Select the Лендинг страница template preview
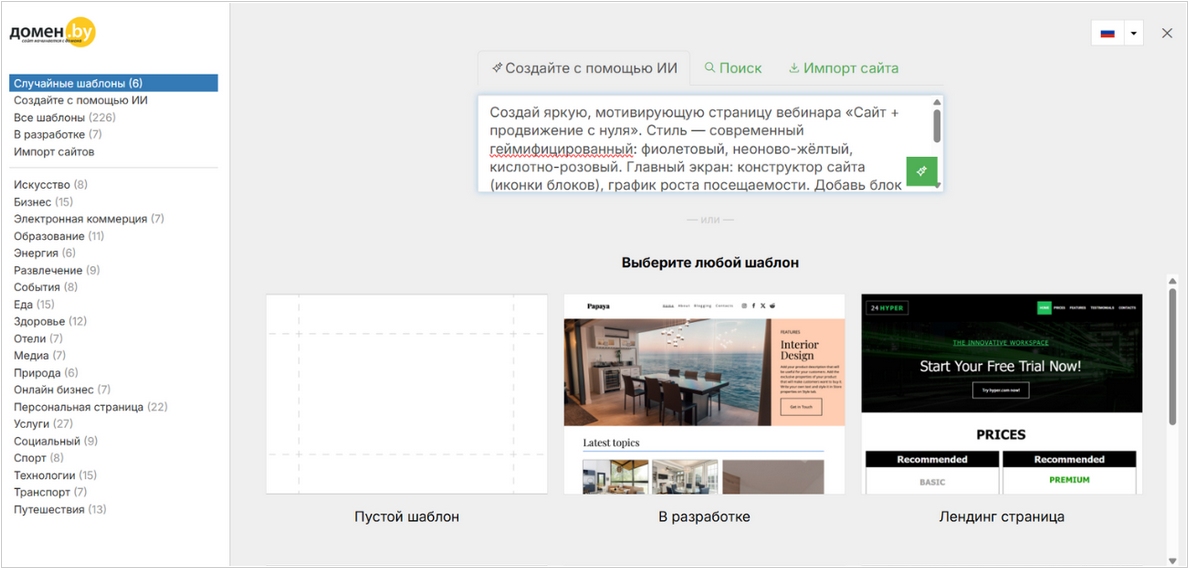The height and width of the screenshot is (568, 1188). [x=1001, y=393]
